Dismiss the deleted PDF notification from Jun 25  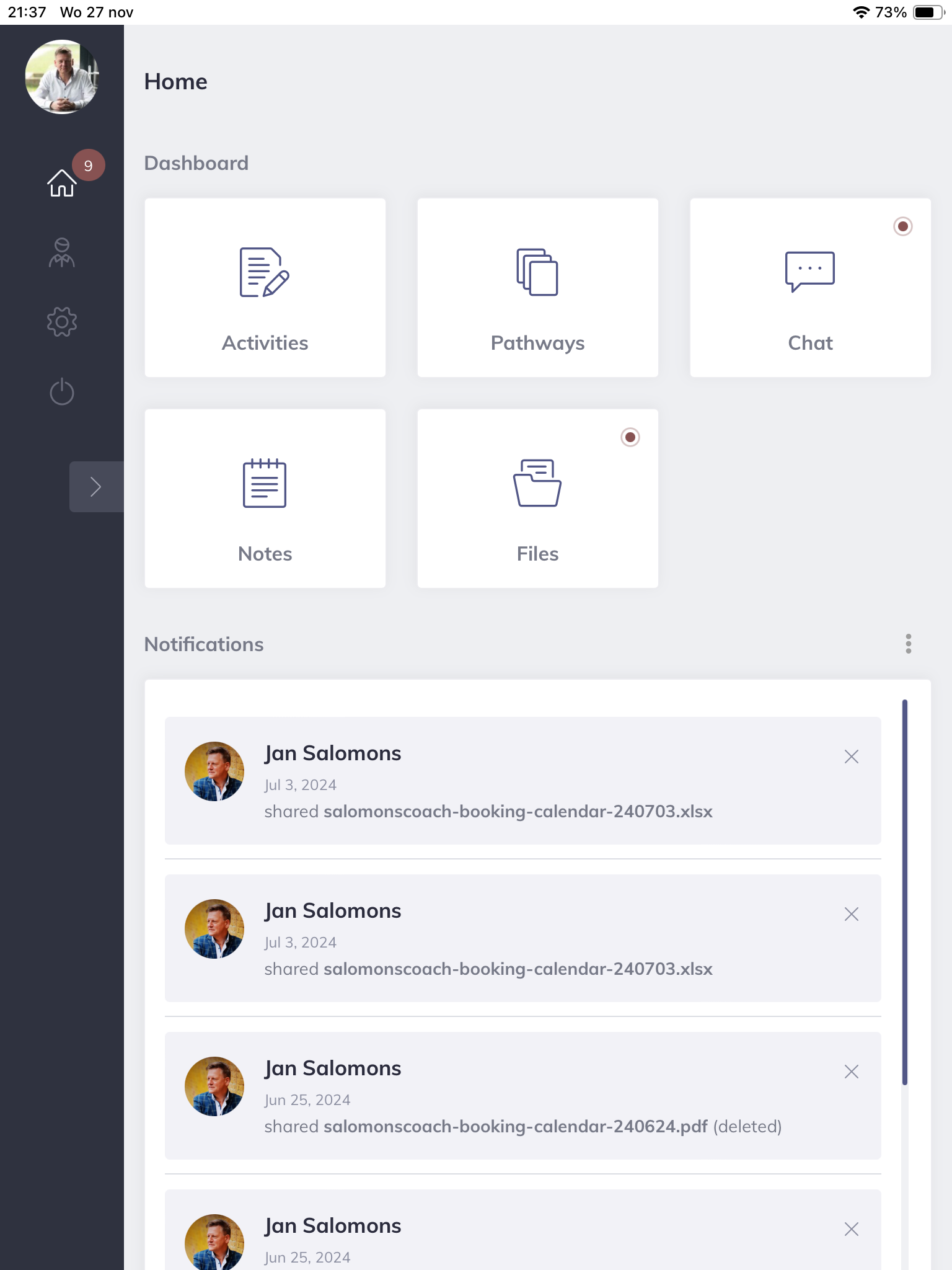pos(851,1072)
